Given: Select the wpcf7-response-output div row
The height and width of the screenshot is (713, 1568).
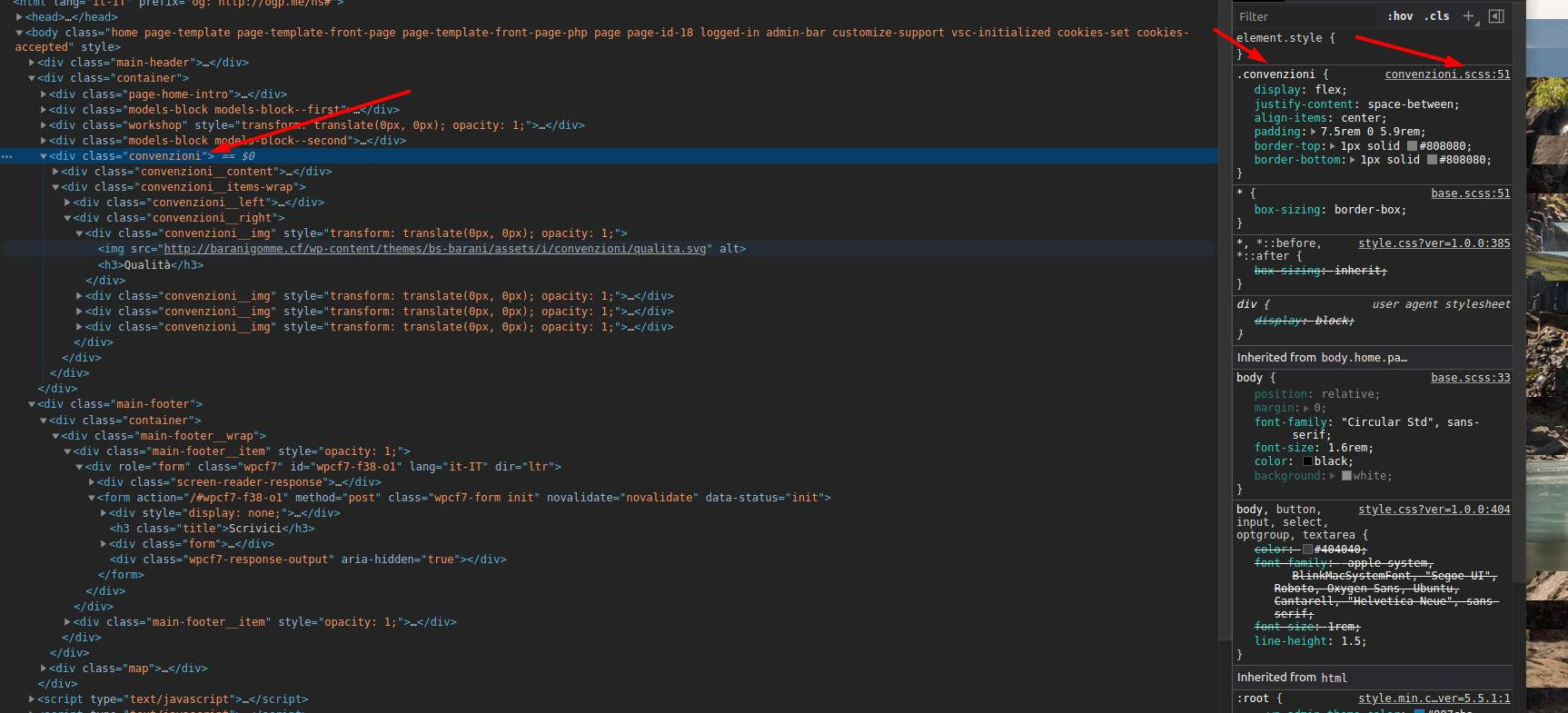Looking at the screenshot, I should pos(308,560).
